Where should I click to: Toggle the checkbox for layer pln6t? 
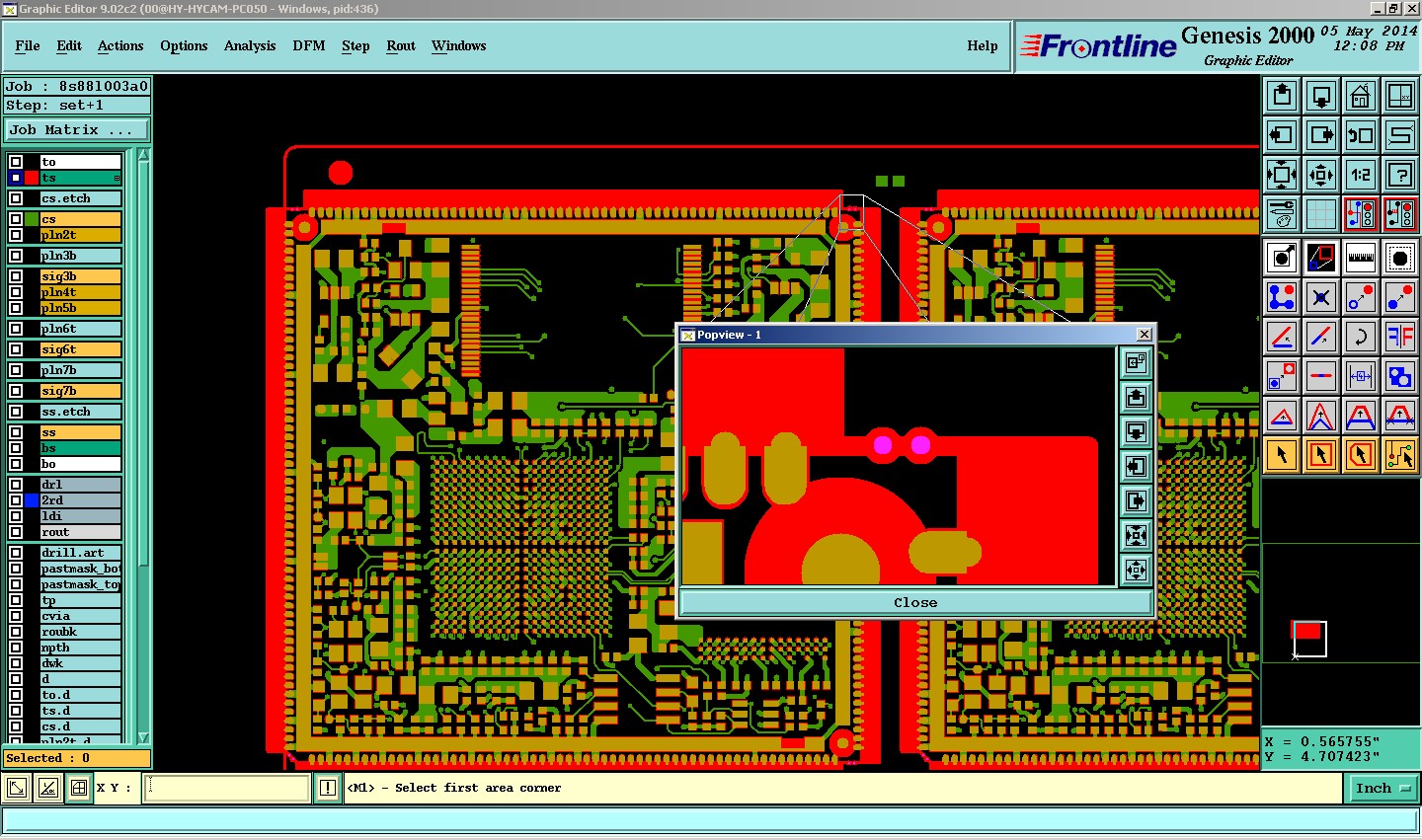[16, 329]
